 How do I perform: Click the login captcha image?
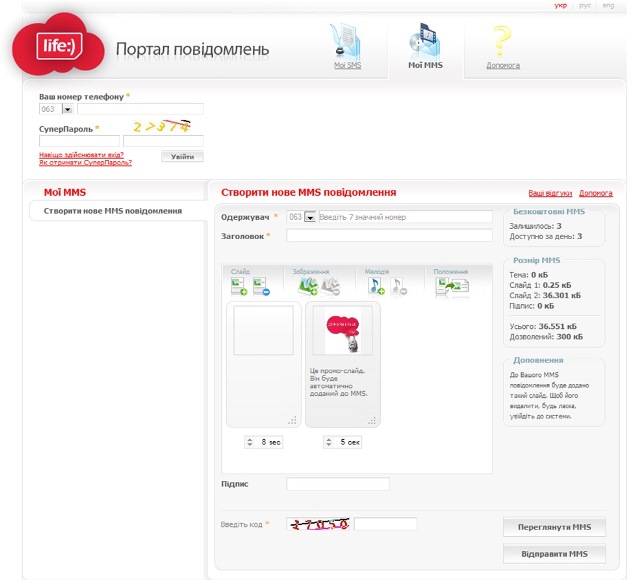coord(163,126)
